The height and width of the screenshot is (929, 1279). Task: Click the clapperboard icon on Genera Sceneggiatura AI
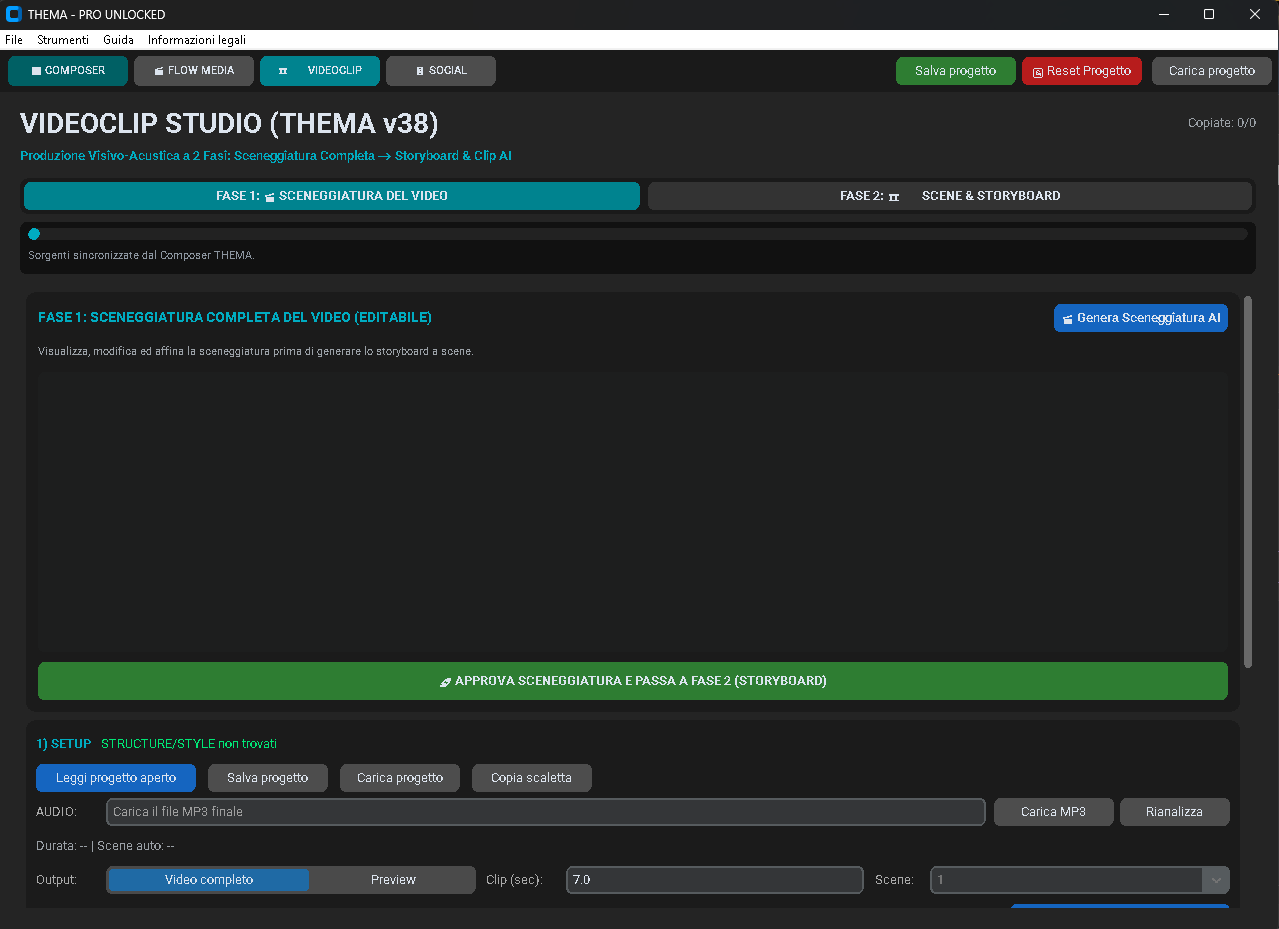[1069, 318]
